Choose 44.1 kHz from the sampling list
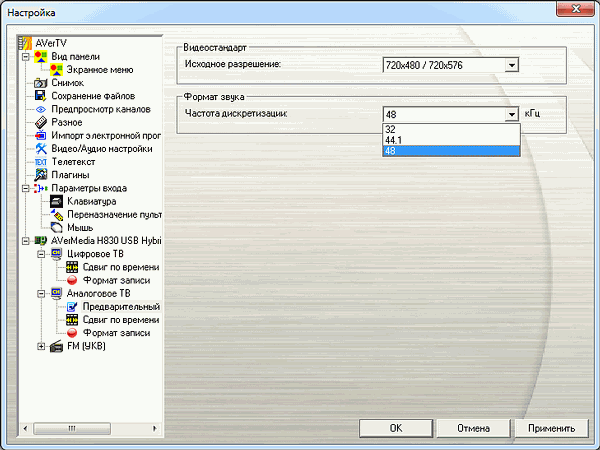The image size is (600, 450). pos(450,140)
